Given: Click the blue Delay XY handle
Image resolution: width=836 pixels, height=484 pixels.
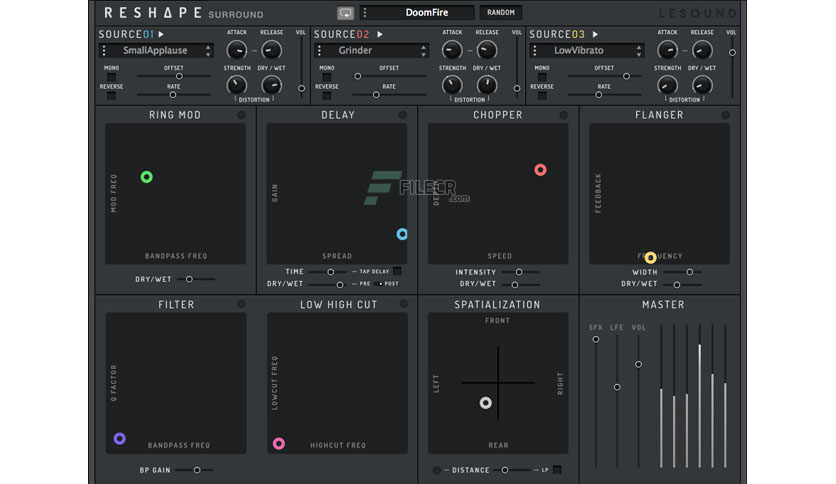Looking at the screenshot, I should [x=402, y=234].
